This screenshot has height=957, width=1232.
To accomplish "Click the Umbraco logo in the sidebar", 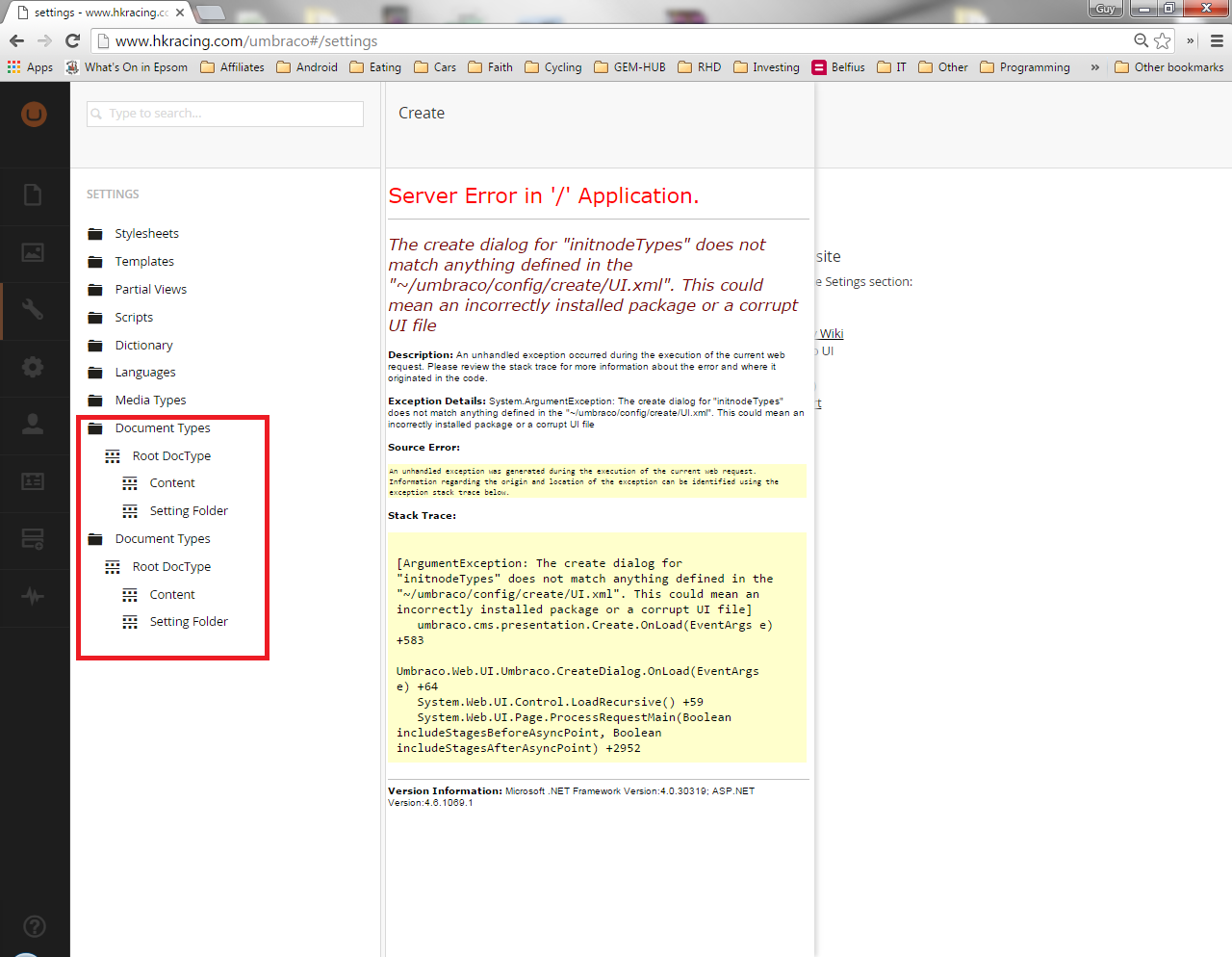I will pyautogui.click(x=34, y=115).
